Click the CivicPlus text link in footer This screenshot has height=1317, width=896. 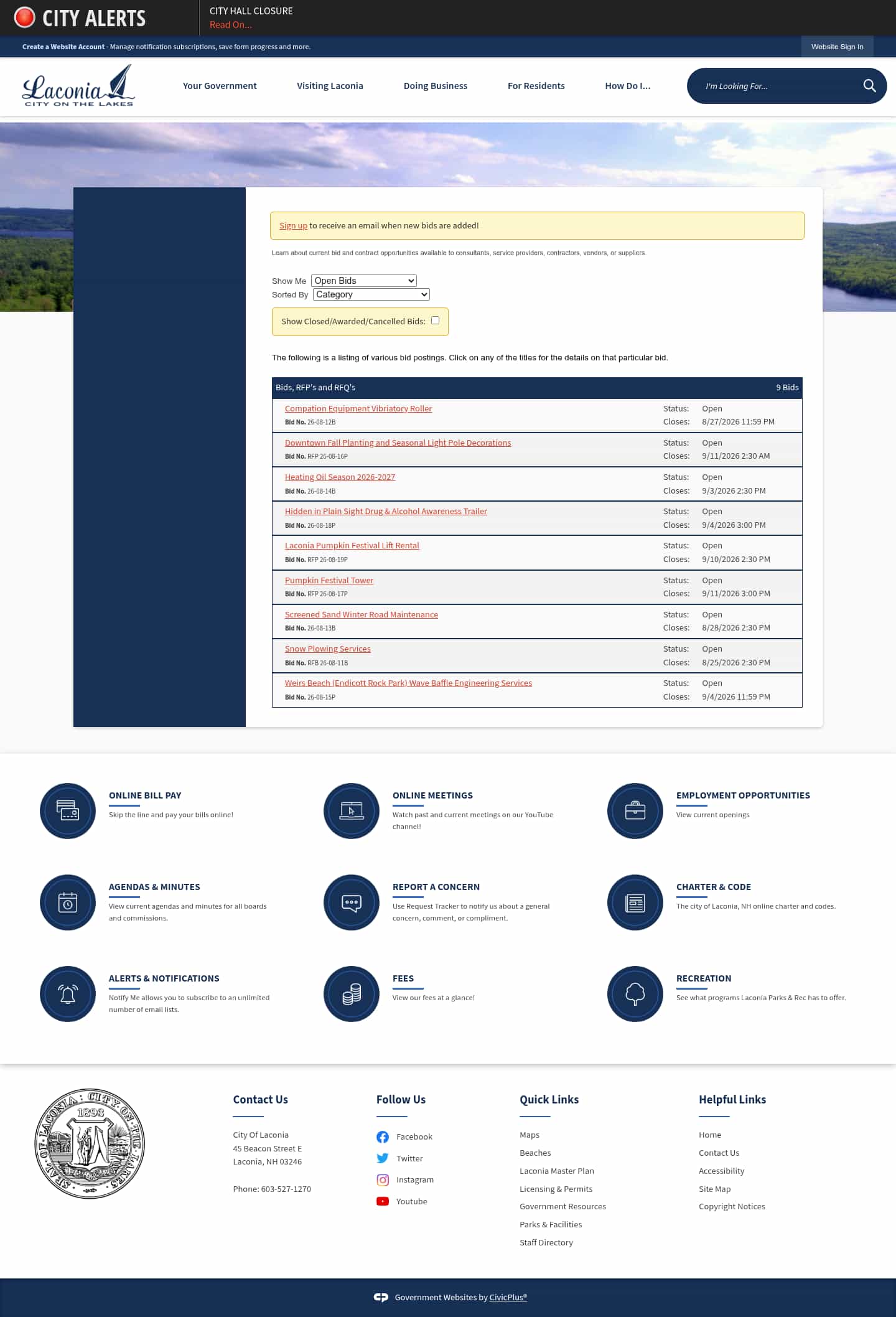(508, 1298)
